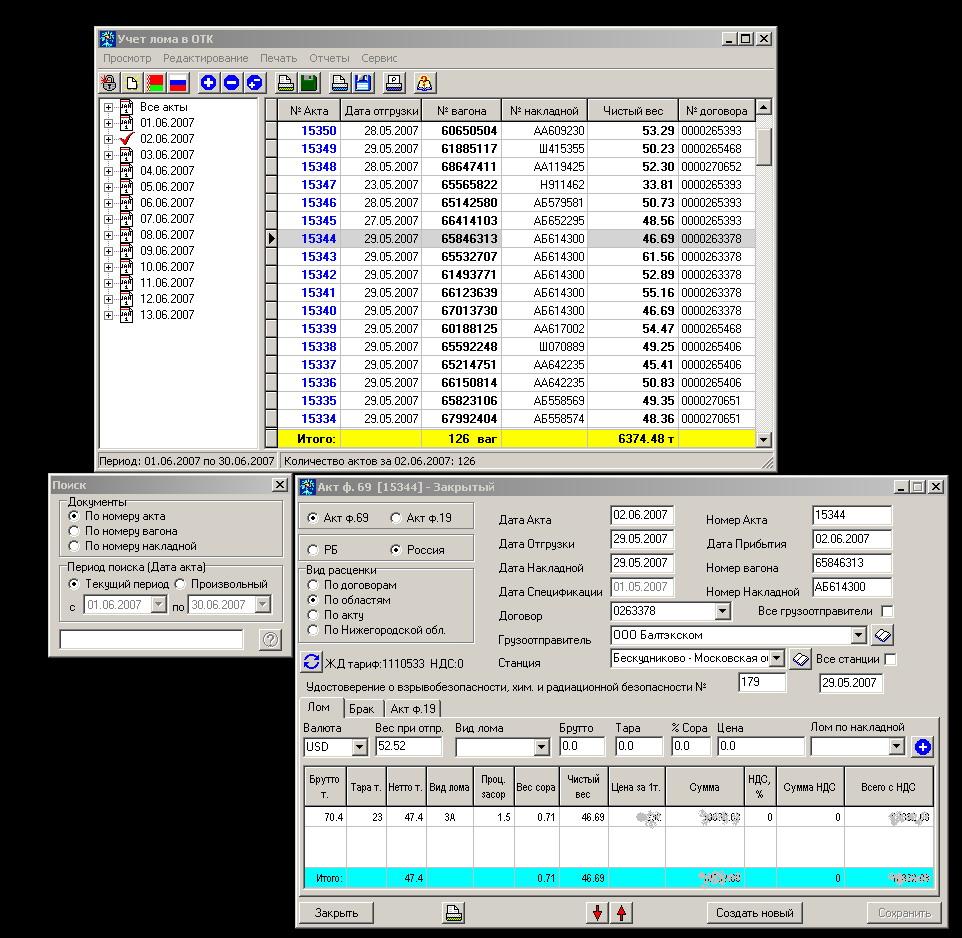The width and height of the screenshot is (962, 938).
Task: Click the Создать новый button
Action: point(755,912)
